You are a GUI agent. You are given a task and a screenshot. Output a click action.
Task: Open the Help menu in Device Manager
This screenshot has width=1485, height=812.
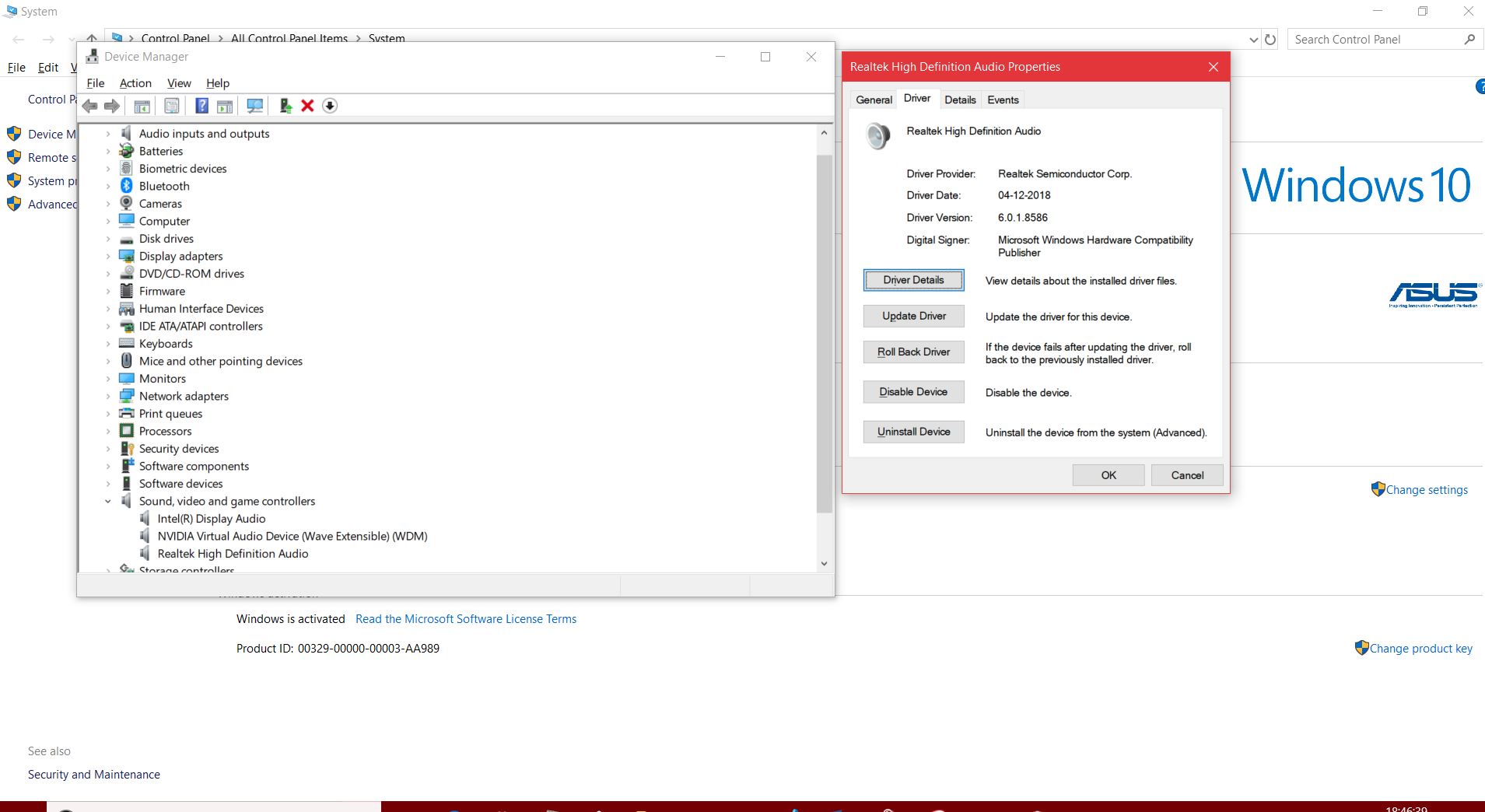218,83
